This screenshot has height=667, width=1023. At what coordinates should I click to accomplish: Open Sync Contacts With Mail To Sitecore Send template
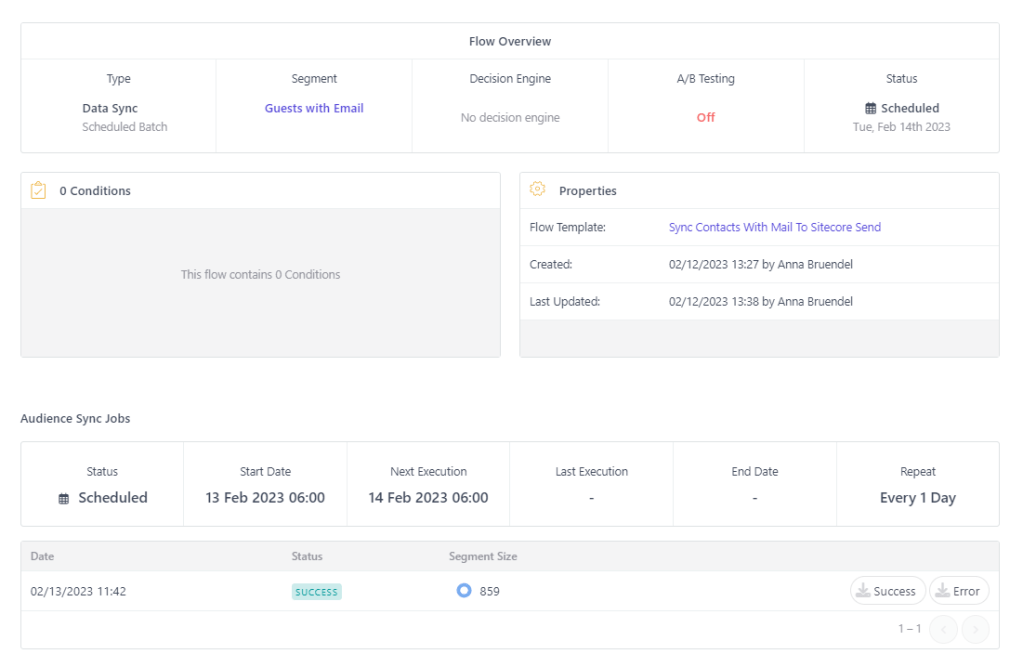pyautogui.click(x=774, y=227)
